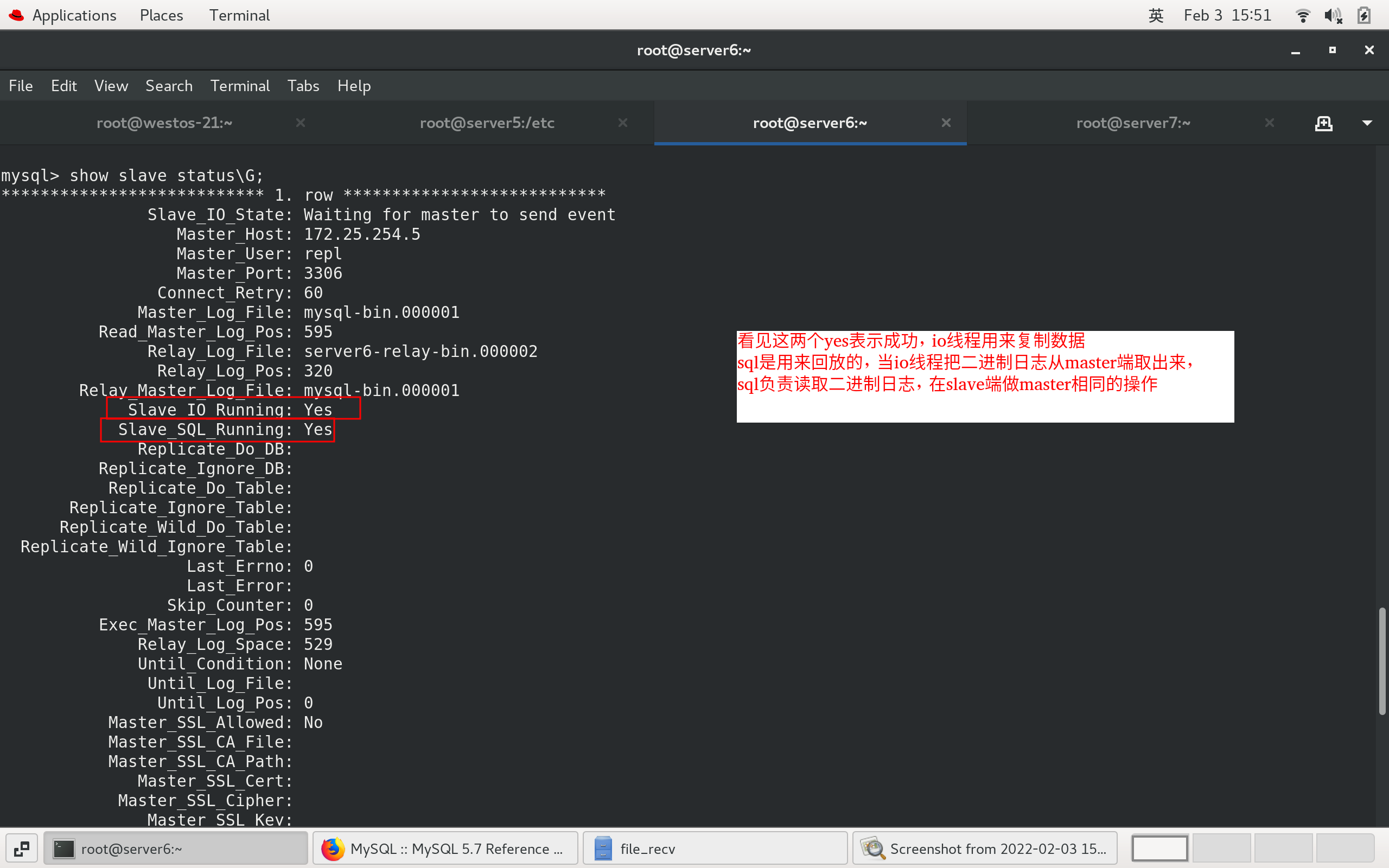Click the vertical scrollbar on the right
This screenshot has width=1389, height=868.
1383,660
